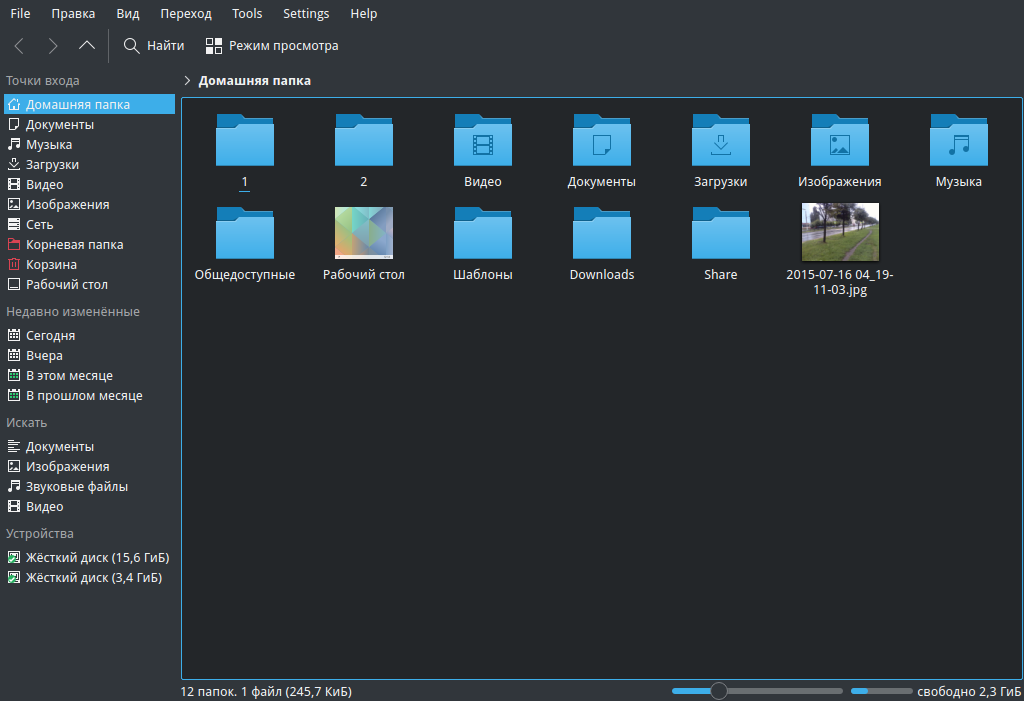
Task: Select the Share folder
Action: click(721, 233)
